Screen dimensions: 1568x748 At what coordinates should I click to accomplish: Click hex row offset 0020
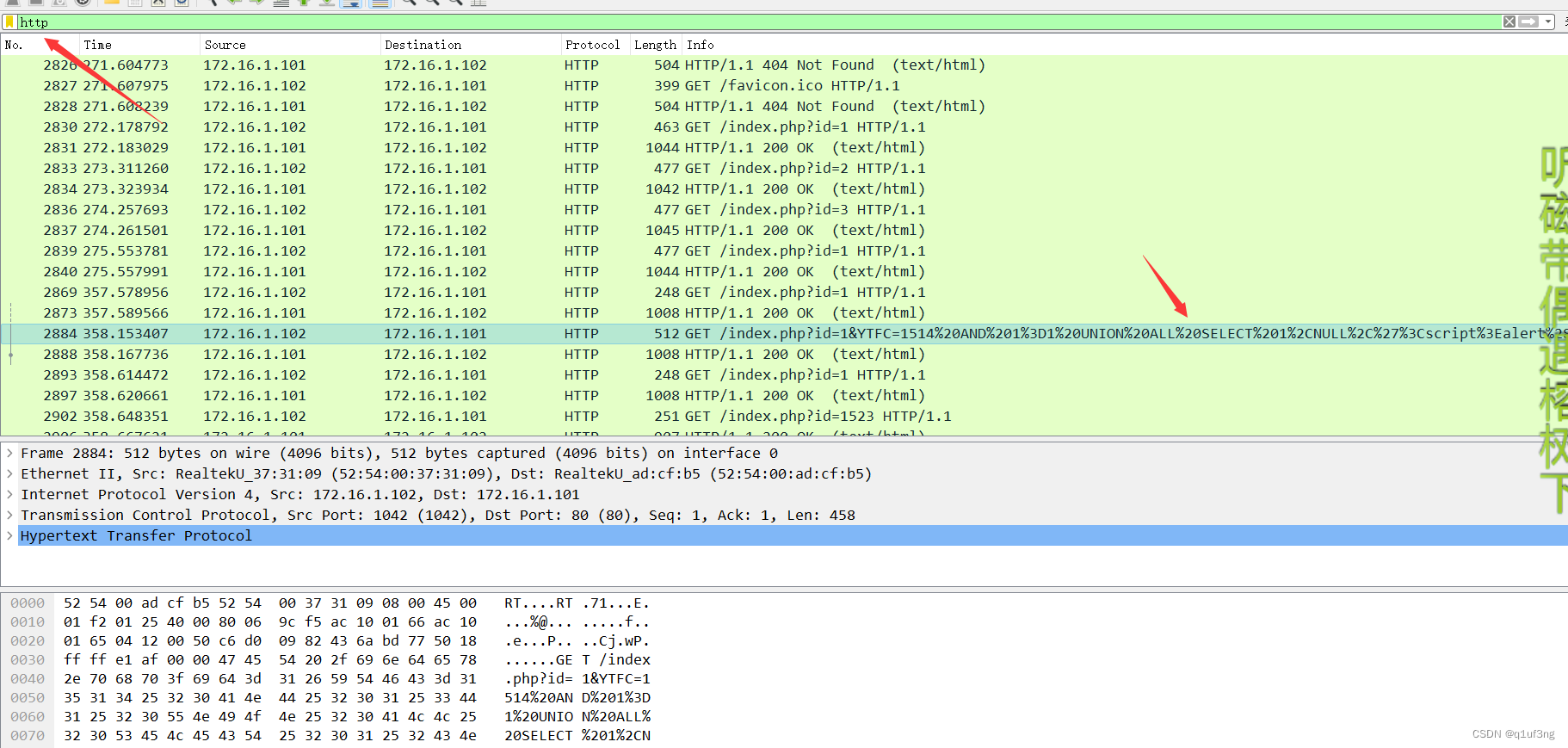[x=28, y=641]
